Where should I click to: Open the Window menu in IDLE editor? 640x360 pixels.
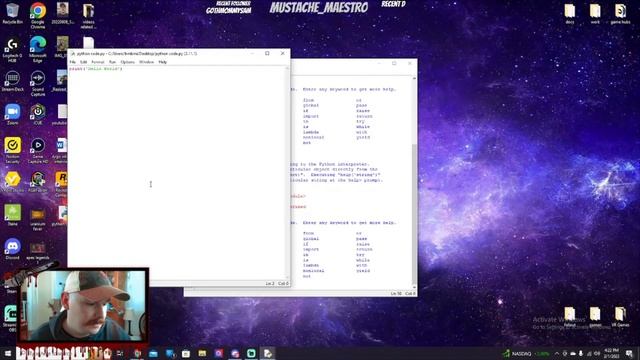click(x=147, y=62)
